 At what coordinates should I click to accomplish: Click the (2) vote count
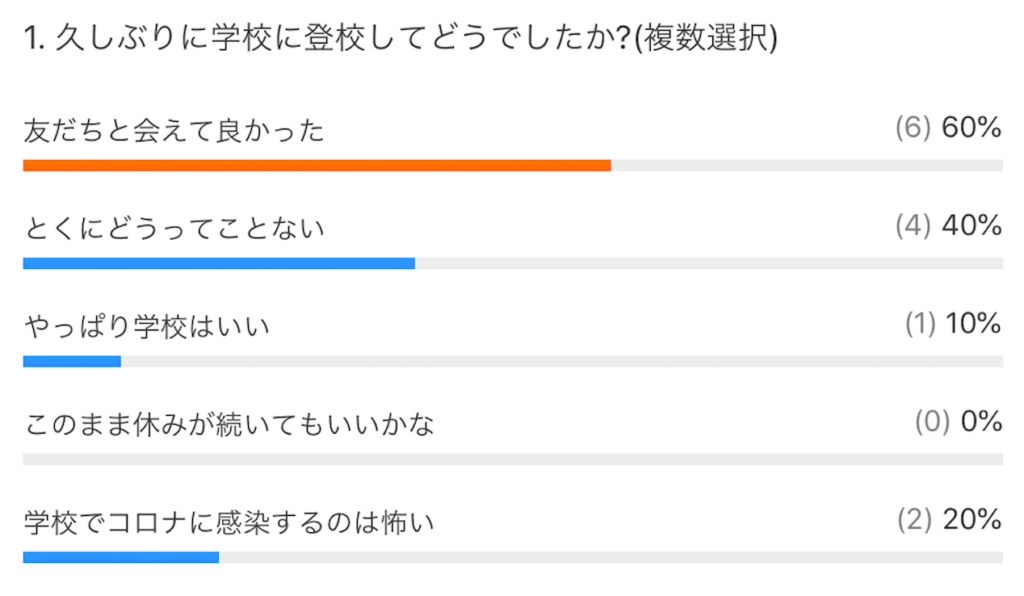point(914,520)
